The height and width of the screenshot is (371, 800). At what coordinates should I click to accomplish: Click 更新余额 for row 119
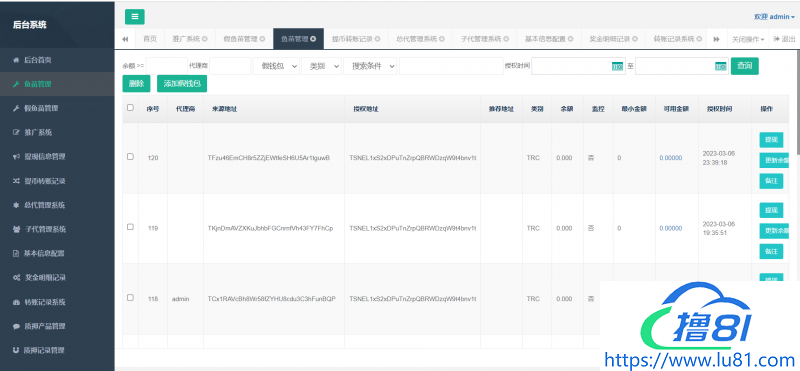[x=774, y=231]
